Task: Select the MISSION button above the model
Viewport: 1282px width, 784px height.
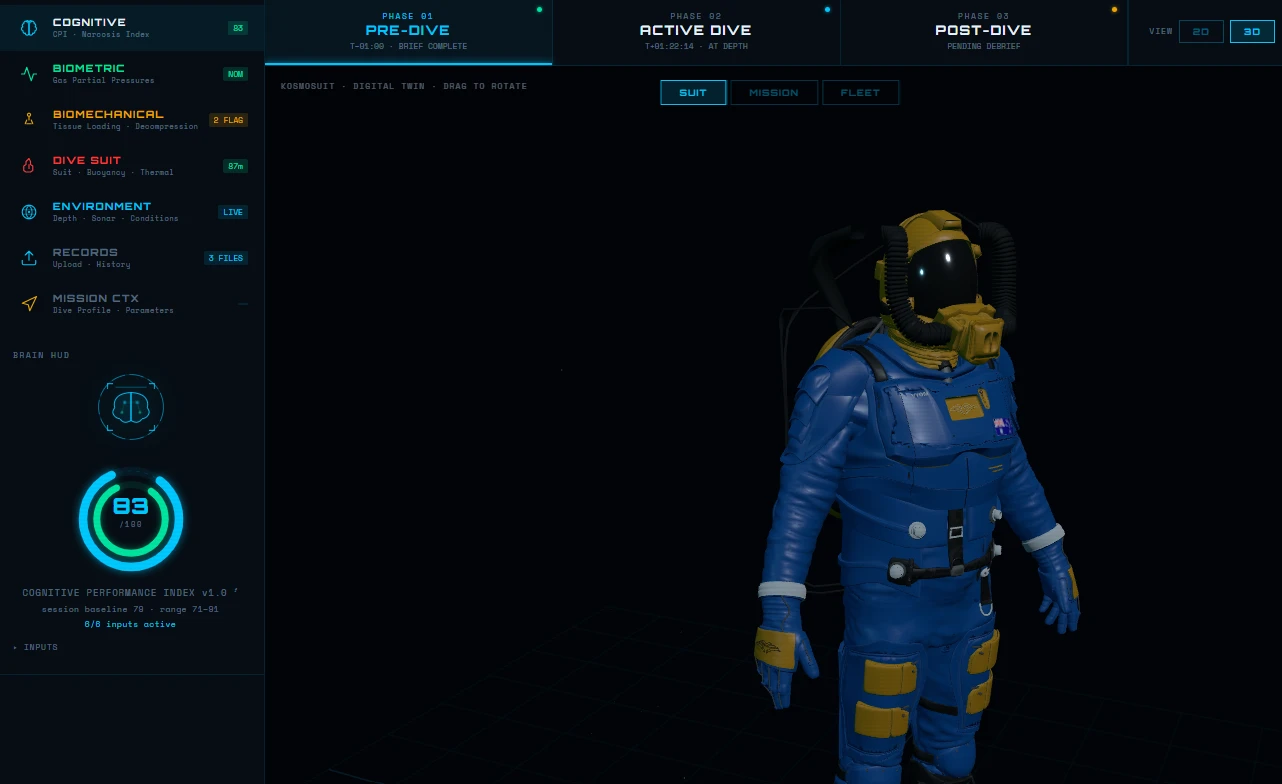Action: (x=774, y=93)
